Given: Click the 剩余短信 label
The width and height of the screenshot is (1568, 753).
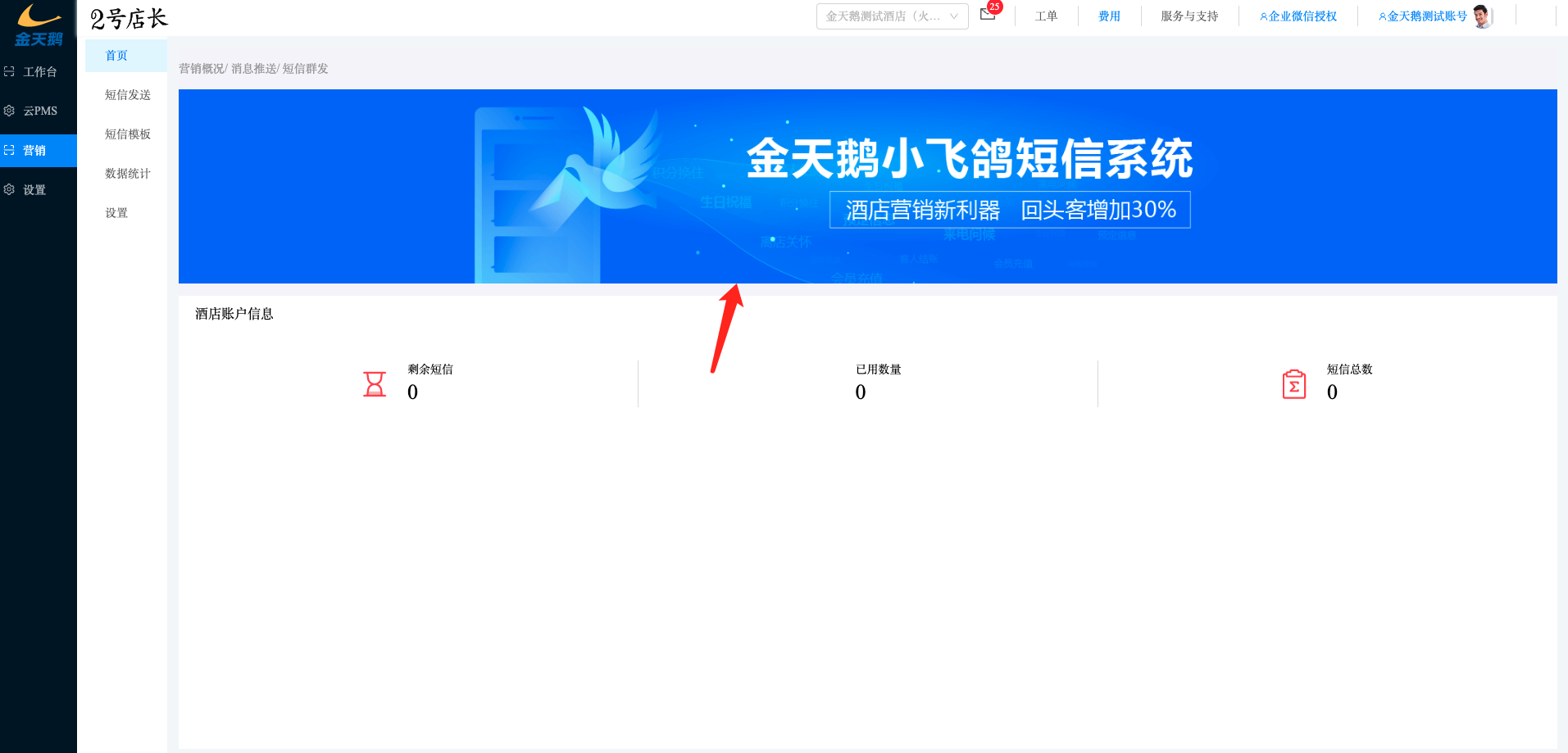Looking at the screenshot, I should [430, 370].
